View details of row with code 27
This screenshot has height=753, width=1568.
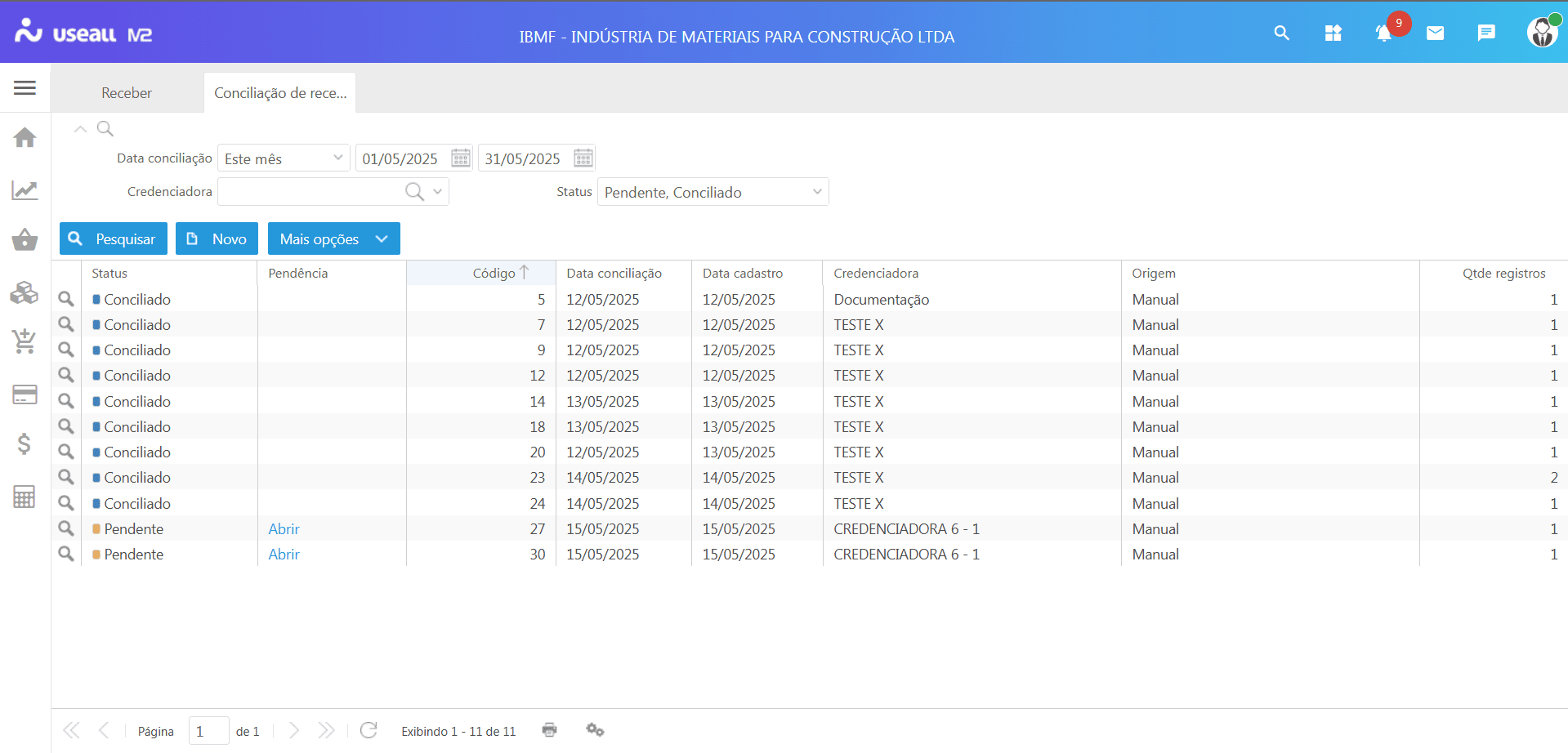(66, 528)
